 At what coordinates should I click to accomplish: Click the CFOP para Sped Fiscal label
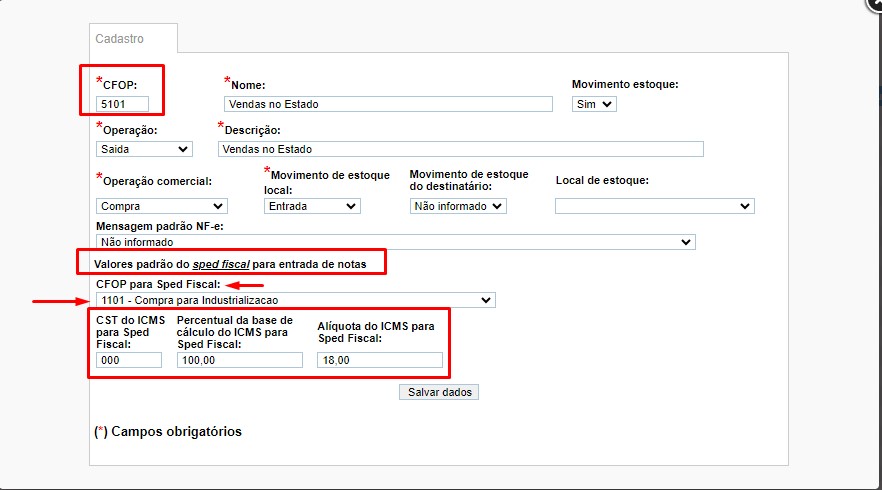[x=158, y=284]
